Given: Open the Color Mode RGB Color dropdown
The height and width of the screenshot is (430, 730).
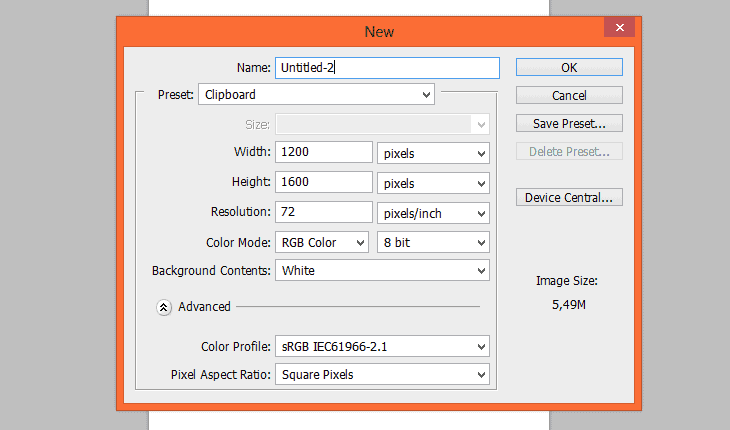Looking at the screenshot, I should coord(322,242).
